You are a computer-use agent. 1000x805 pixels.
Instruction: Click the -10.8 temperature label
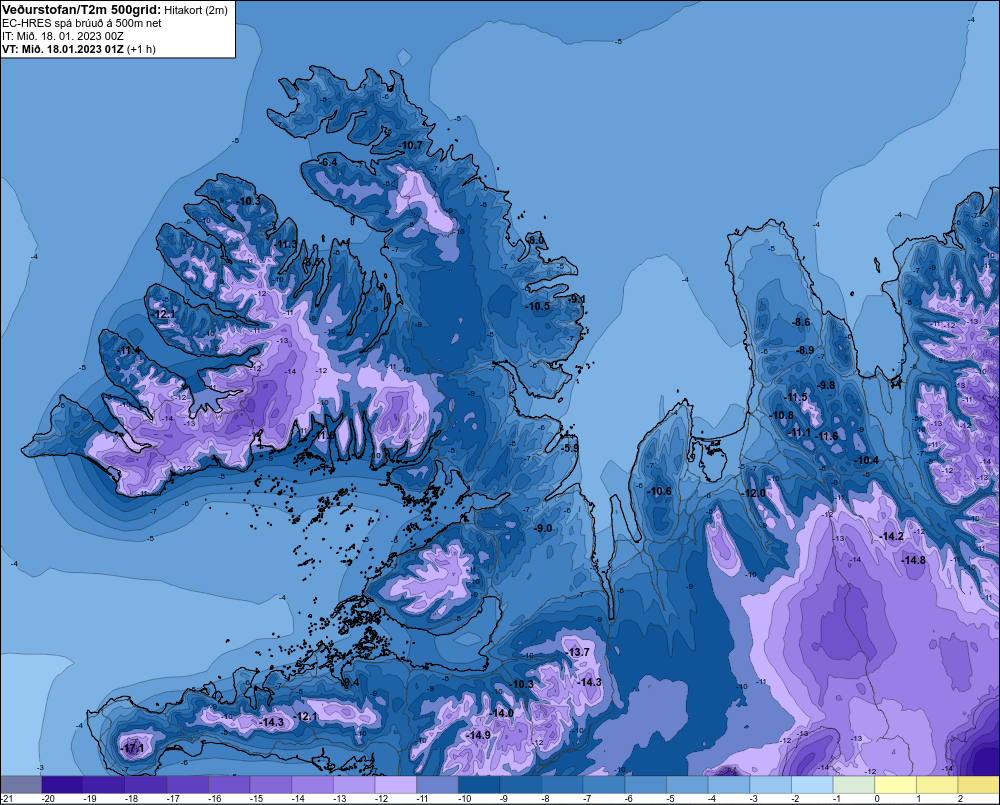(x=783, y=415)
